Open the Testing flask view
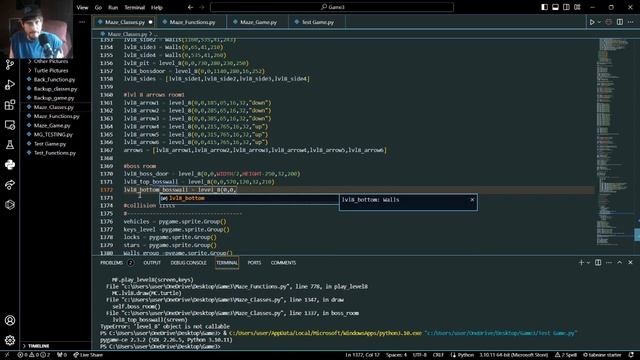This screenshot has height=360, width=640. (10, 144)
